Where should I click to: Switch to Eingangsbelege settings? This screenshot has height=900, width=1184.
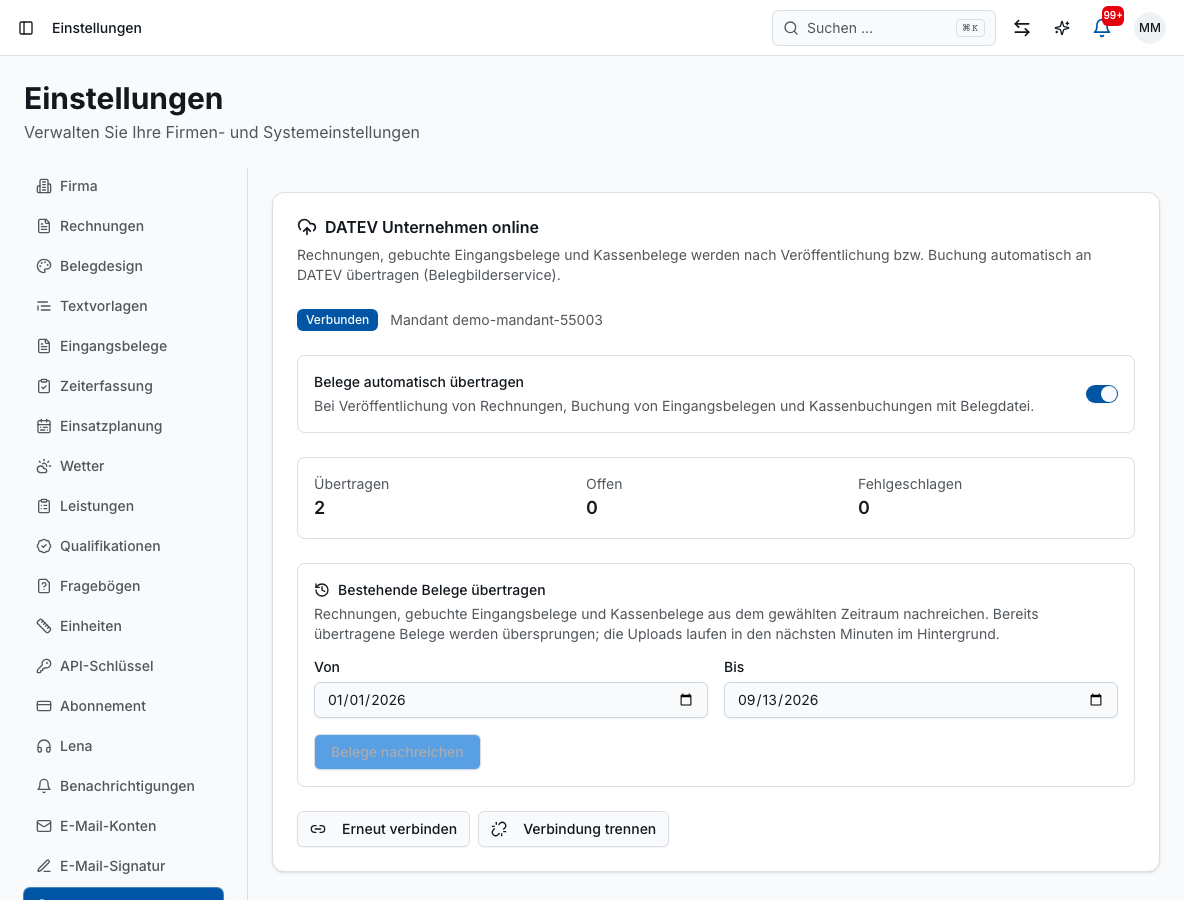click(x=123, y=346)
